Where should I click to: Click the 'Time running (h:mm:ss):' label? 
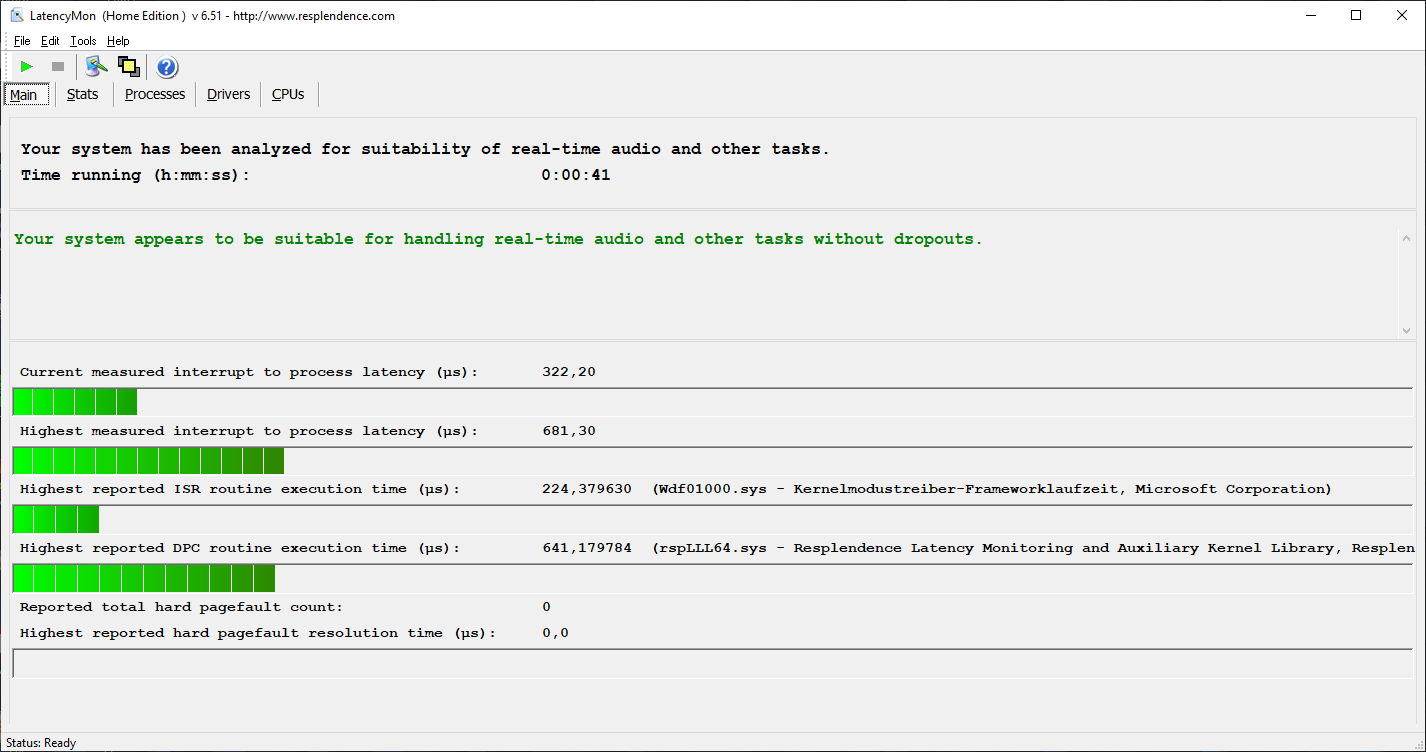[x=136, y=175]
